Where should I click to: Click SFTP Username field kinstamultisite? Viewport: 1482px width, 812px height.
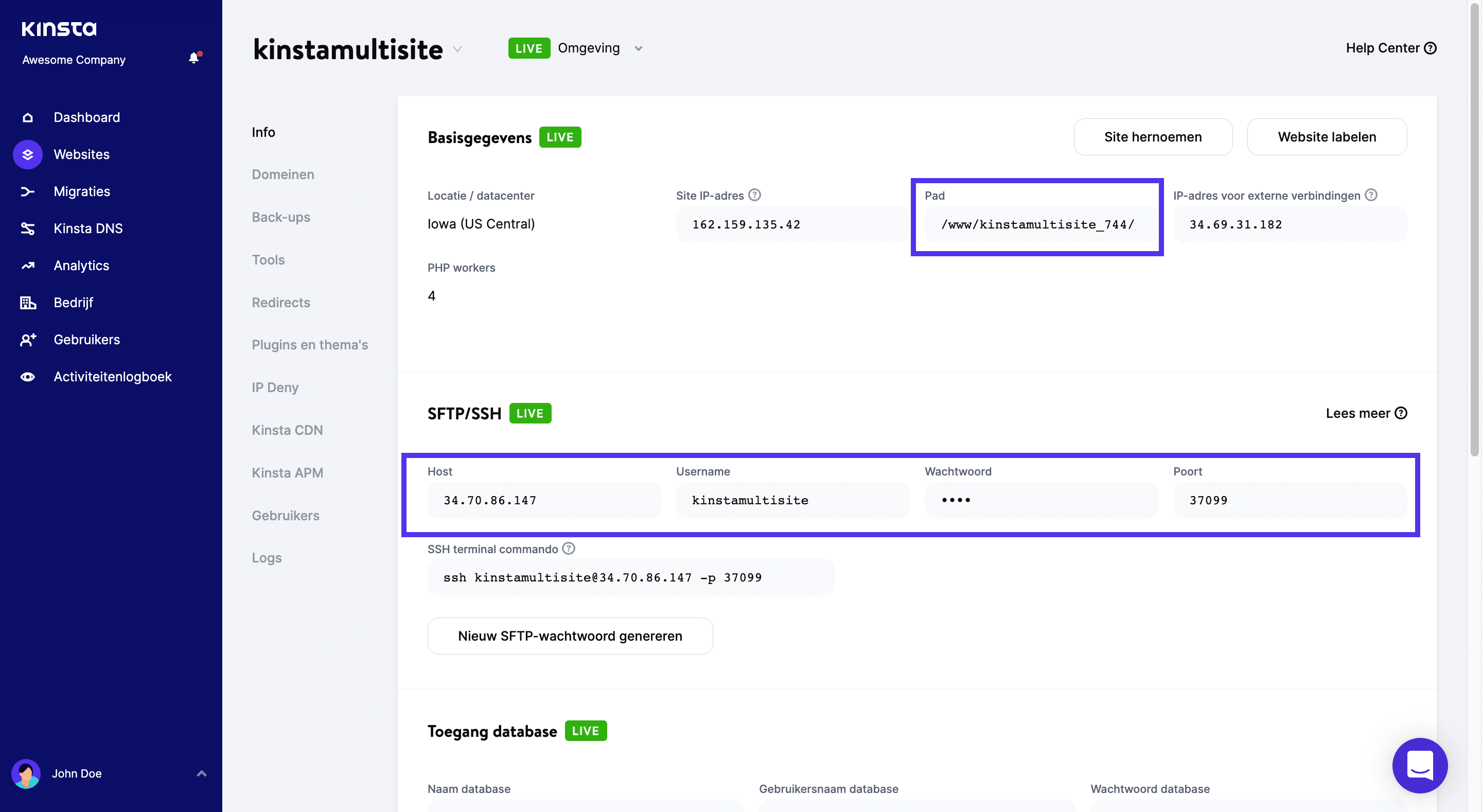tap(792, 500)
